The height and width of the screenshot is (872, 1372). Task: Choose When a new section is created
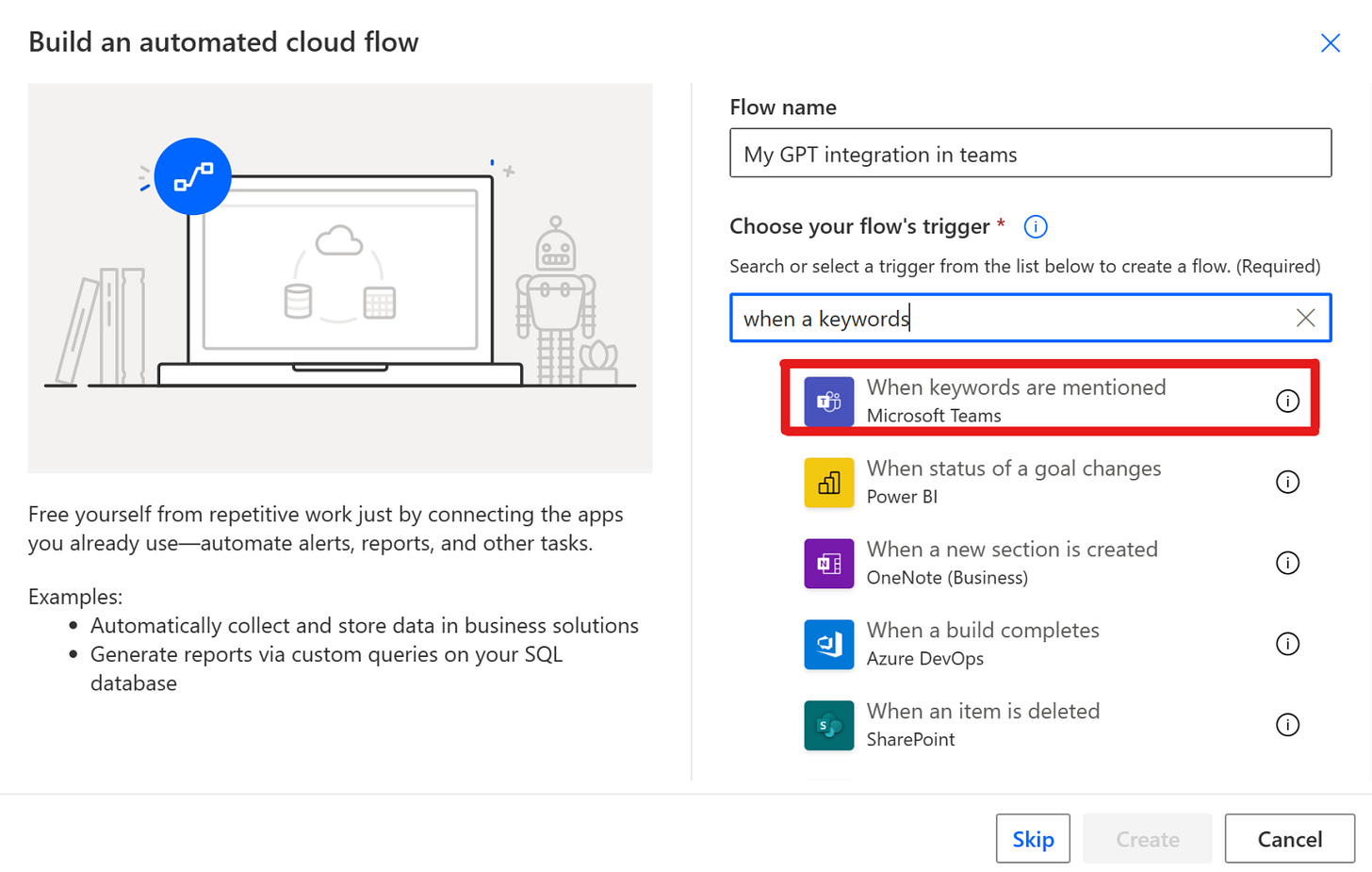[1011, 550]
